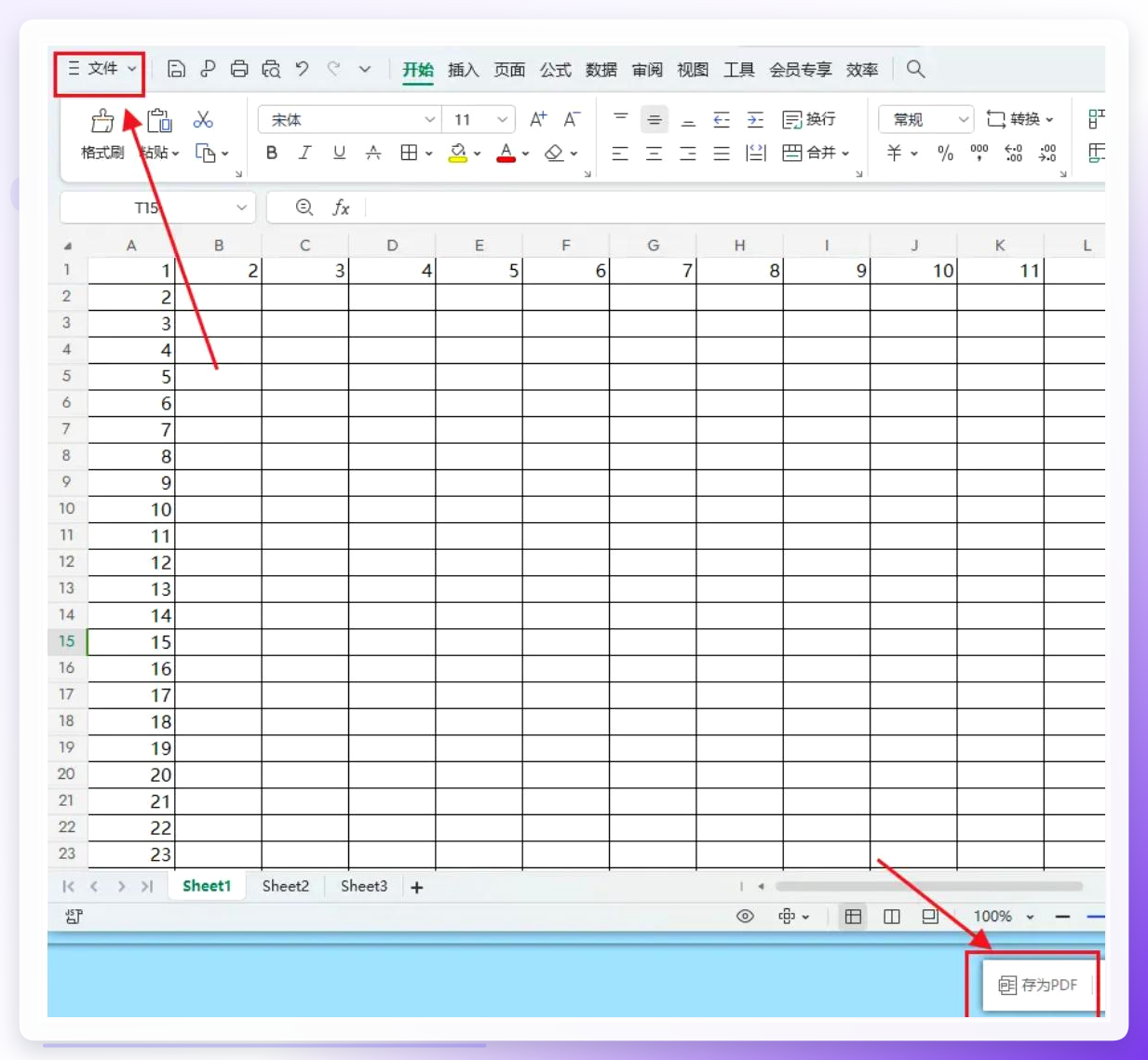The width and height of the screenshot is (1148, 1060).
Task: Open the borders dropdown arrow
Action: coord(428,154)
